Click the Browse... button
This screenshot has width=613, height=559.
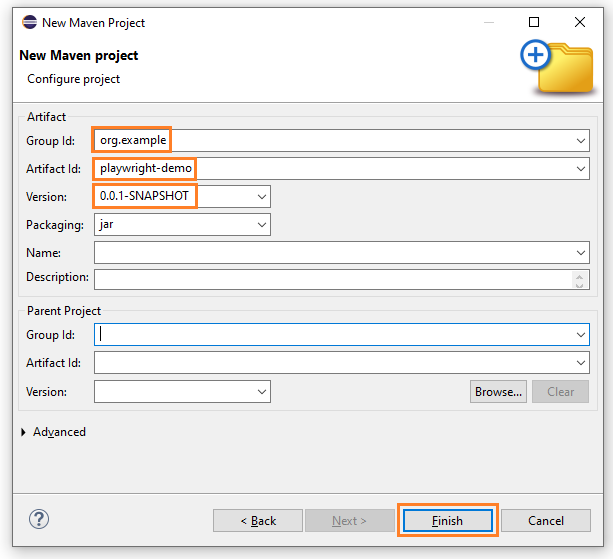pyautogui.click(x=498, y=392)
